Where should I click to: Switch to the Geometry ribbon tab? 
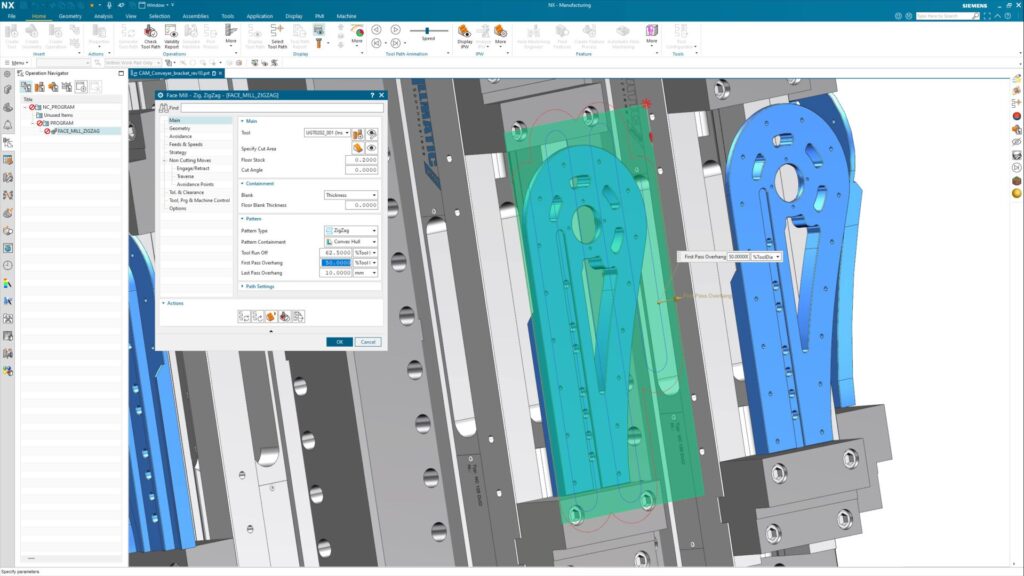coord(68,16)
